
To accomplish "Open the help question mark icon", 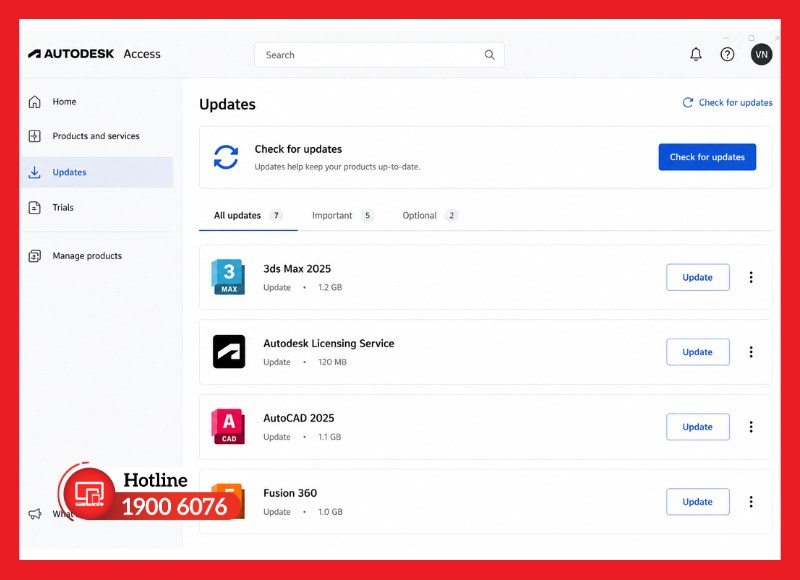I will [727, 54].
